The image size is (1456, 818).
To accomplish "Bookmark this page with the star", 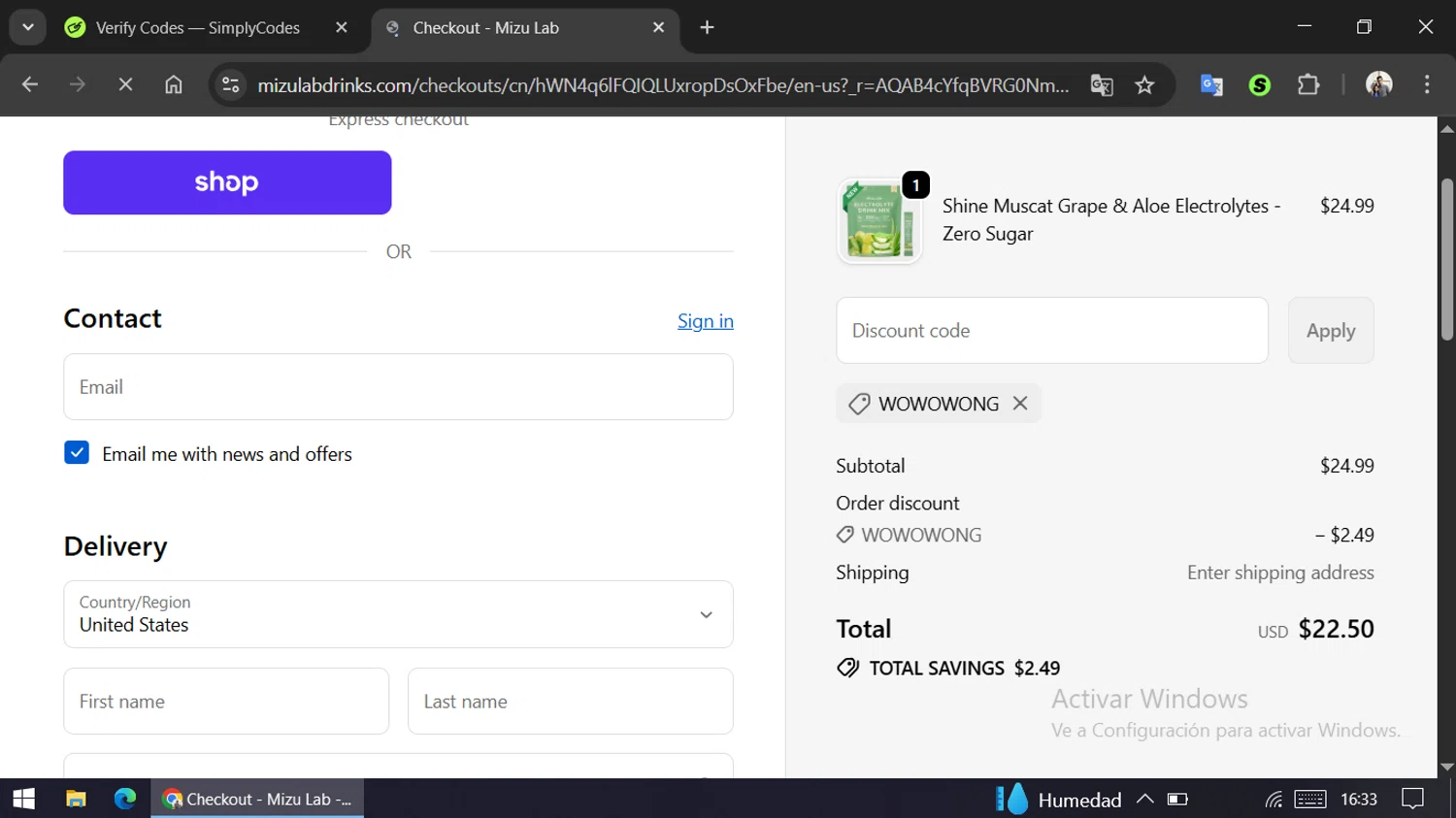I will [x=1144, y=85].
